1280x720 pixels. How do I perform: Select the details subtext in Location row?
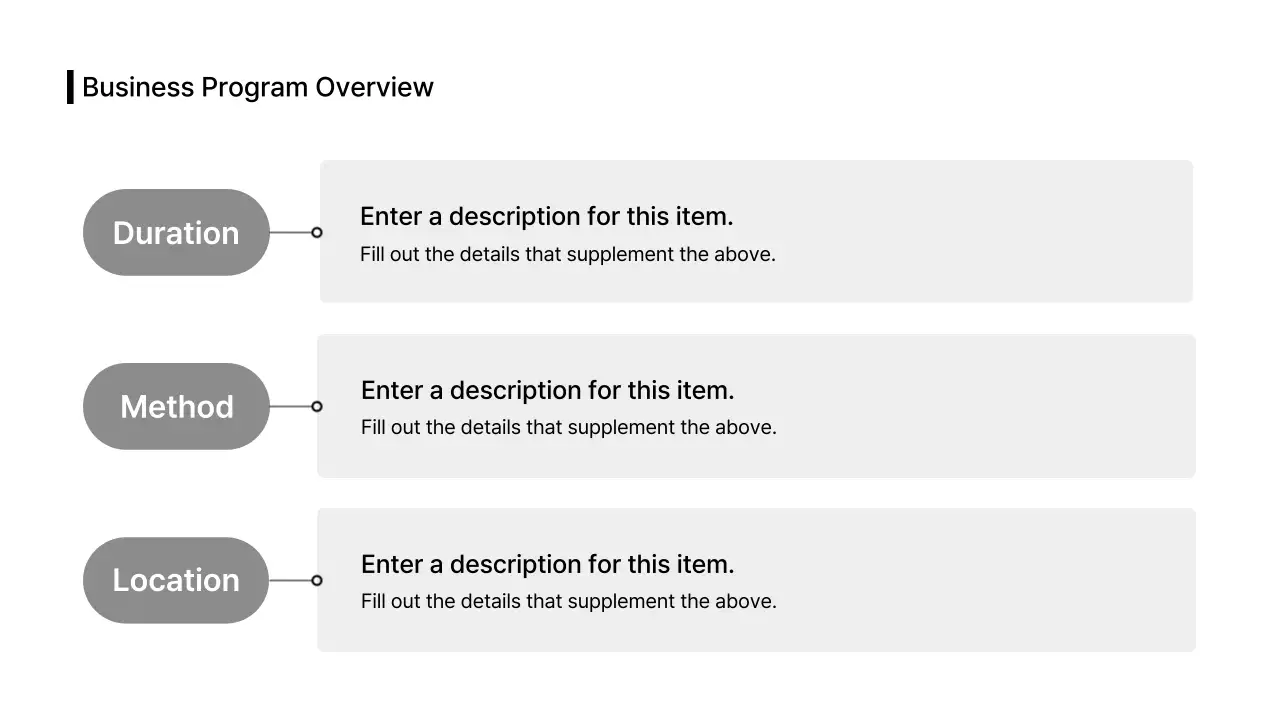(568, 601)
